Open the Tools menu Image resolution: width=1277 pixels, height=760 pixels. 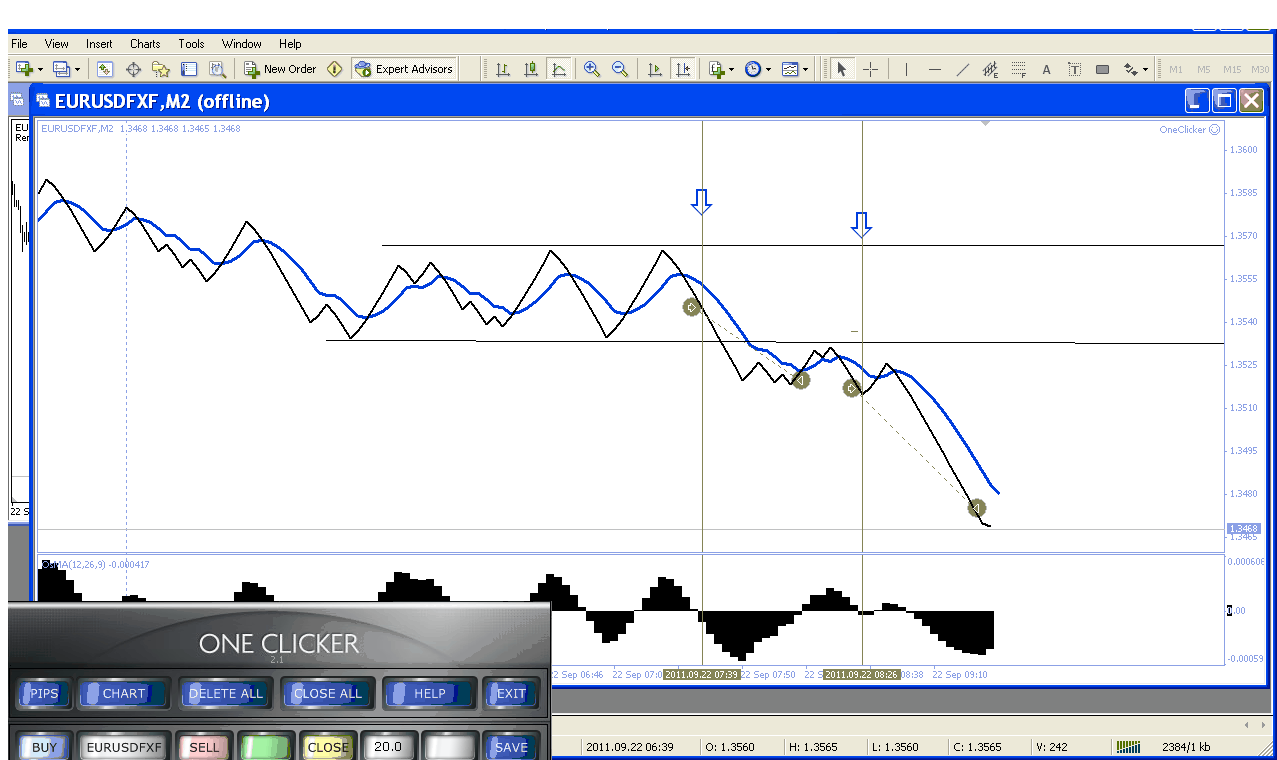pos(191,44)
